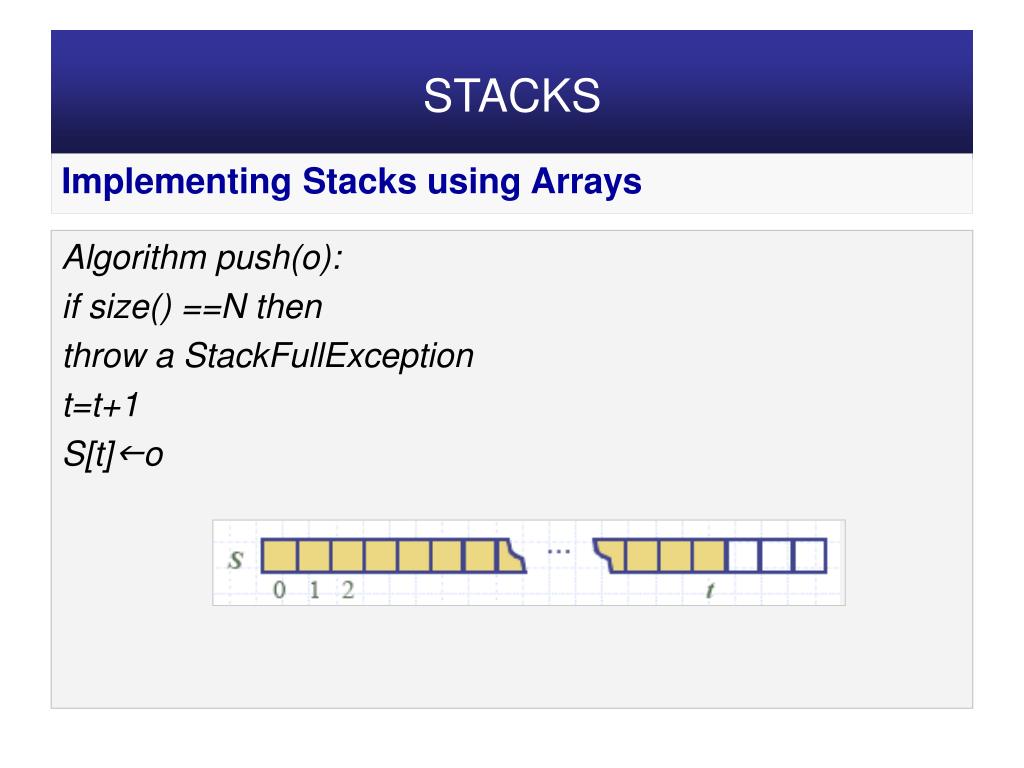
Task: Click the ellipsis dots between array halves
Action: [559, 552]
